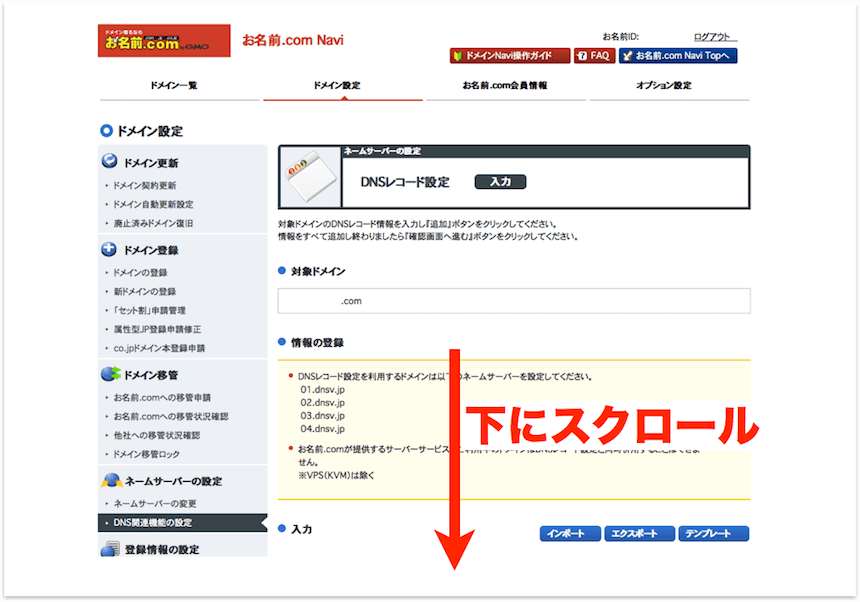Click the ドメイン登録 sidebar heading
Screen dimensions: 860x602
coord(151,250)
